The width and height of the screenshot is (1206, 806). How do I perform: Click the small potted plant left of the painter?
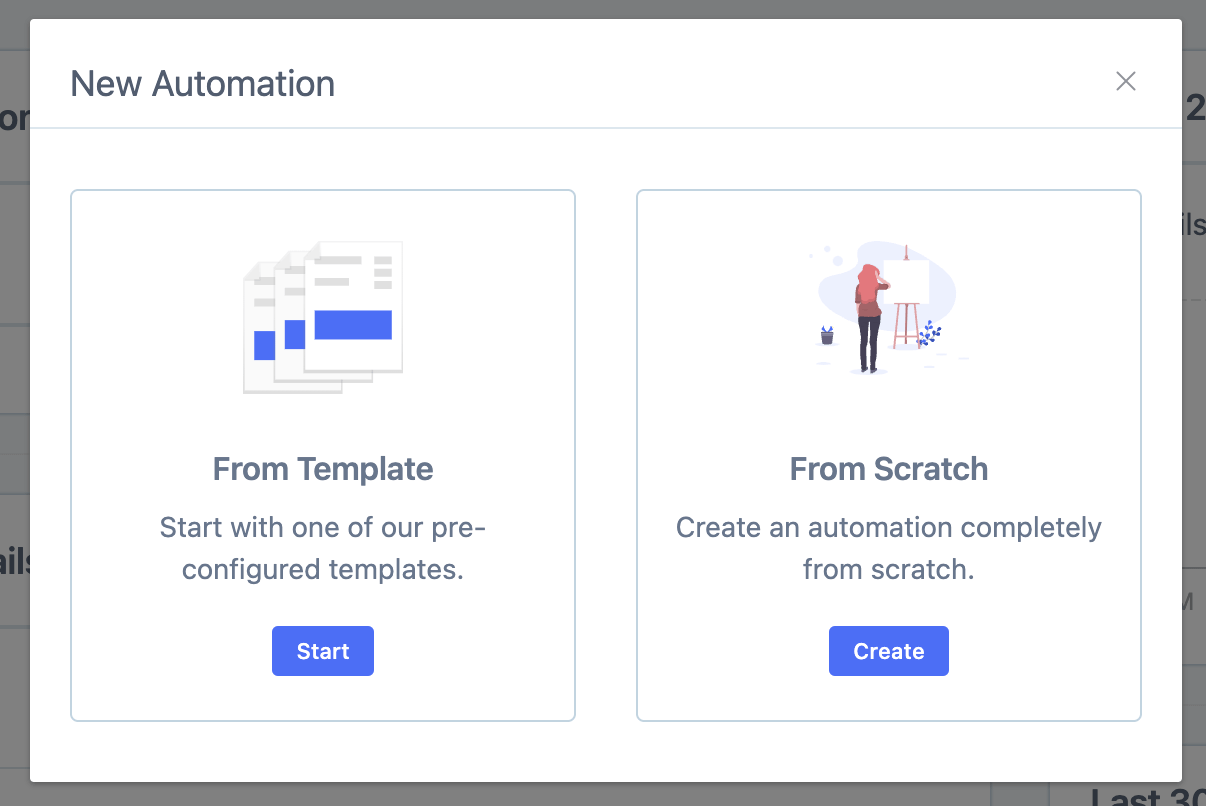tap(827, 336)
